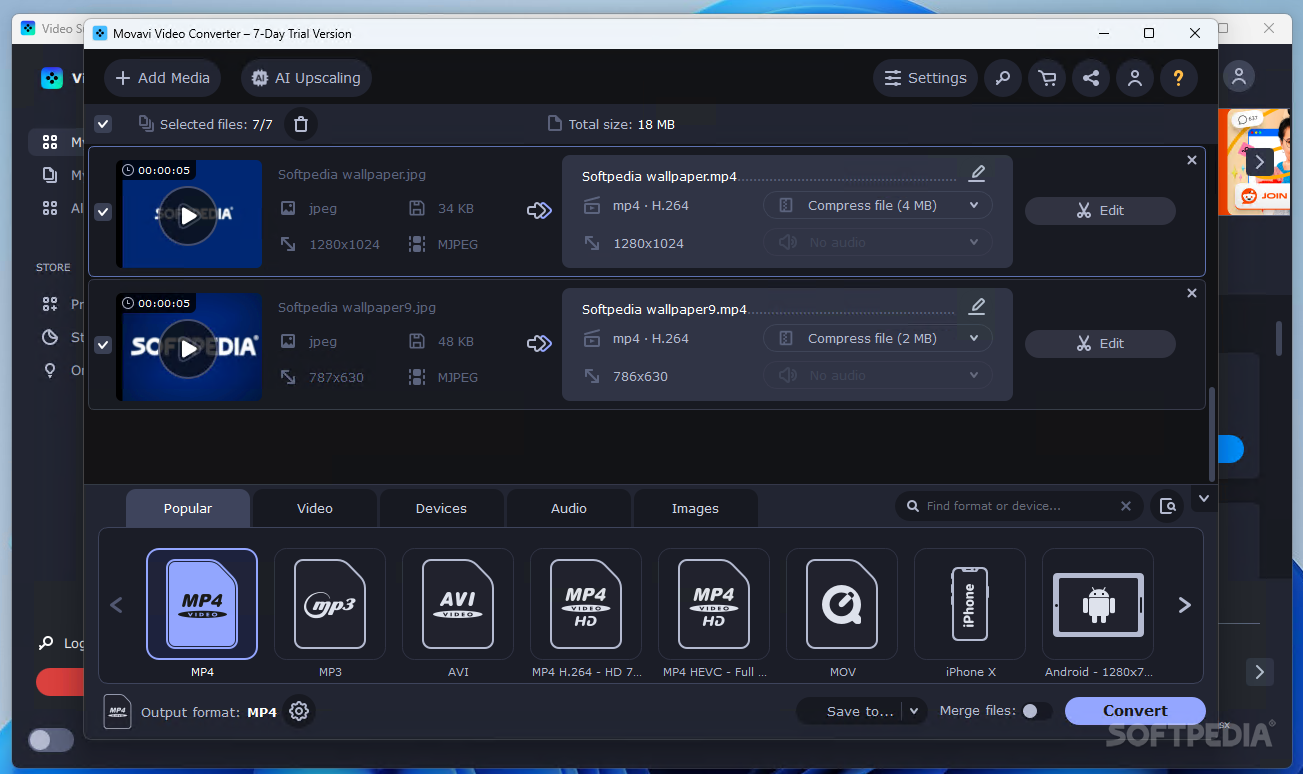Collapse the format panel with chevron
1303x774 pixels.
[1204, 498]
